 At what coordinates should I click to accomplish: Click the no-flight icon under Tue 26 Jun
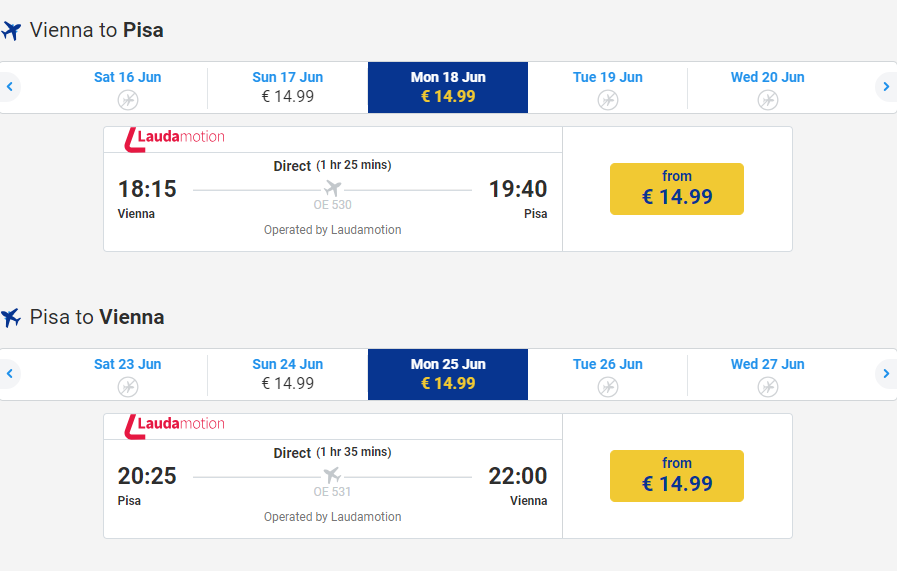coord(608,386)
